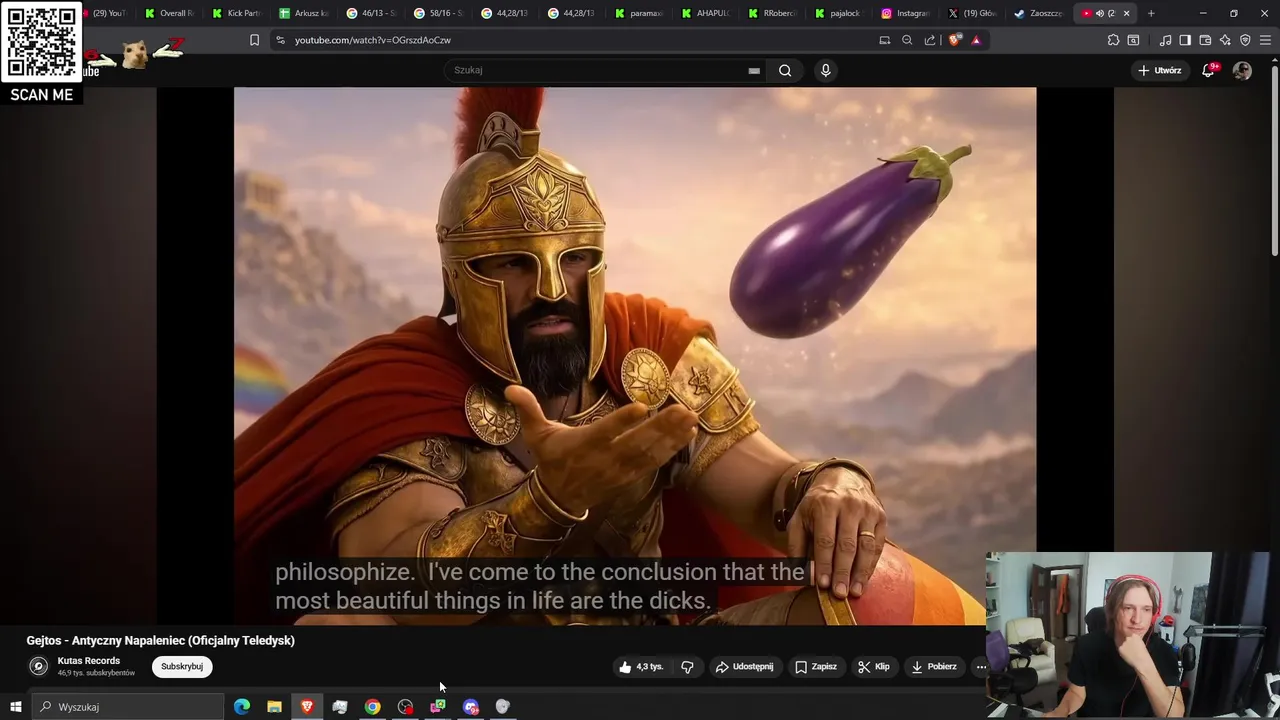
Task: Click the Kutas Records channel avatar
Action: click(39, 666)
